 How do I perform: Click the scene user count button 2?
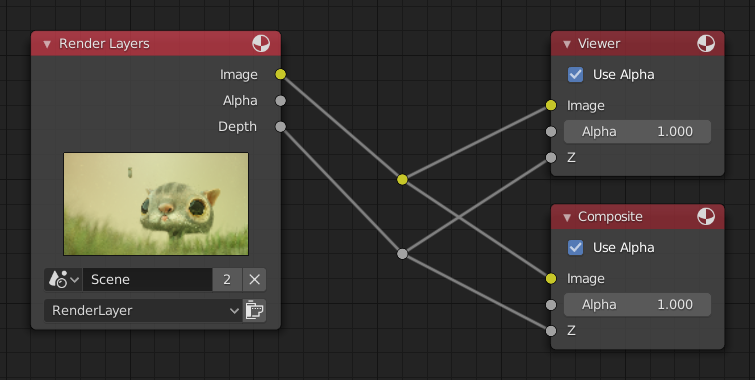coord(227,279)
